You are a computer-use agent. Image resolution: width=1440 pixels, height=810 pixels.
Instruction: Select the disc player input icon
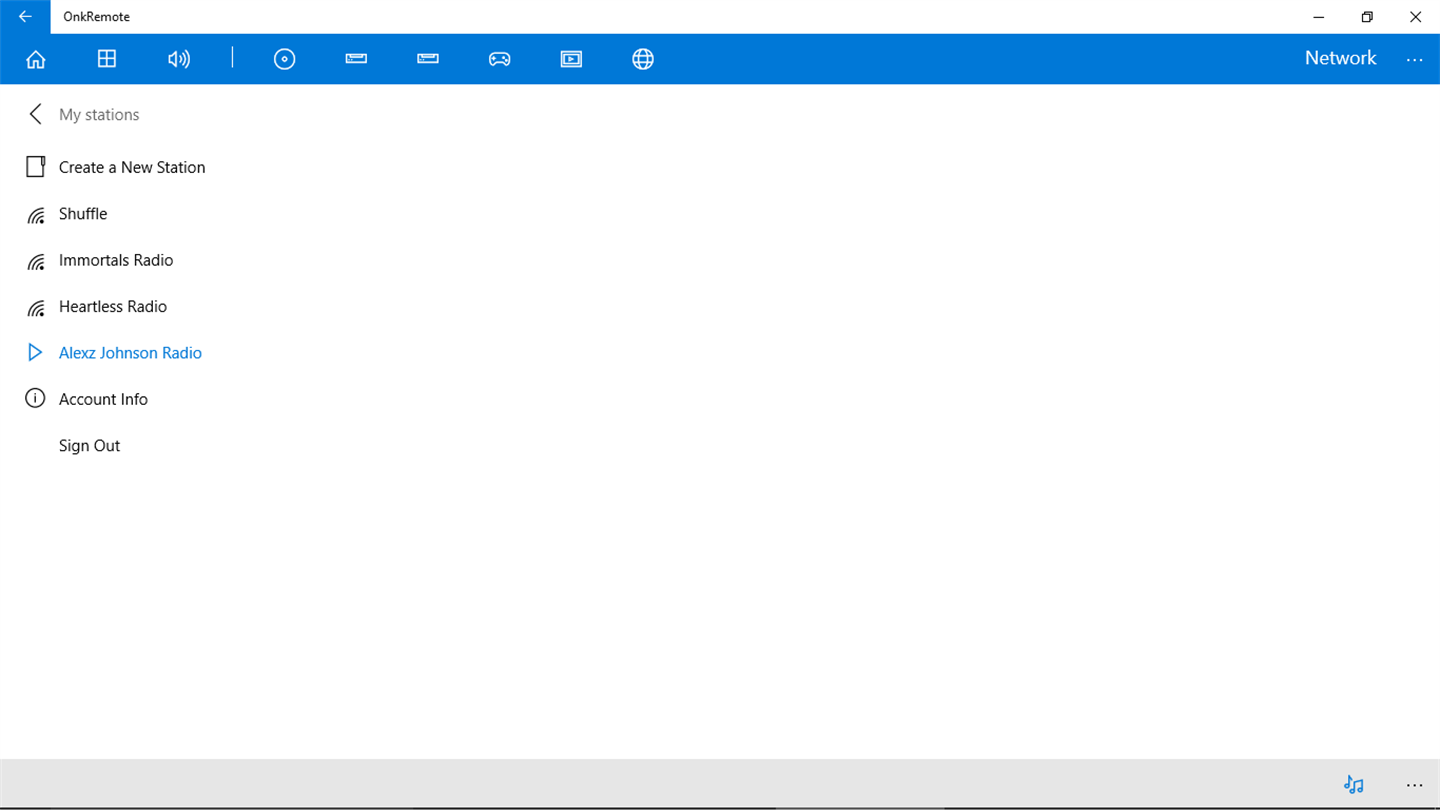tap(285, 59)
